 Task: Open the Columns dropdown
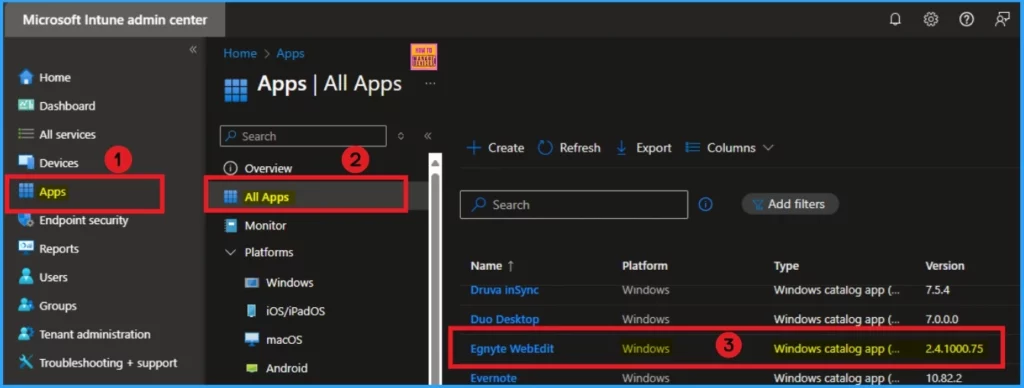pyautogui.click(x=729, y=148)
